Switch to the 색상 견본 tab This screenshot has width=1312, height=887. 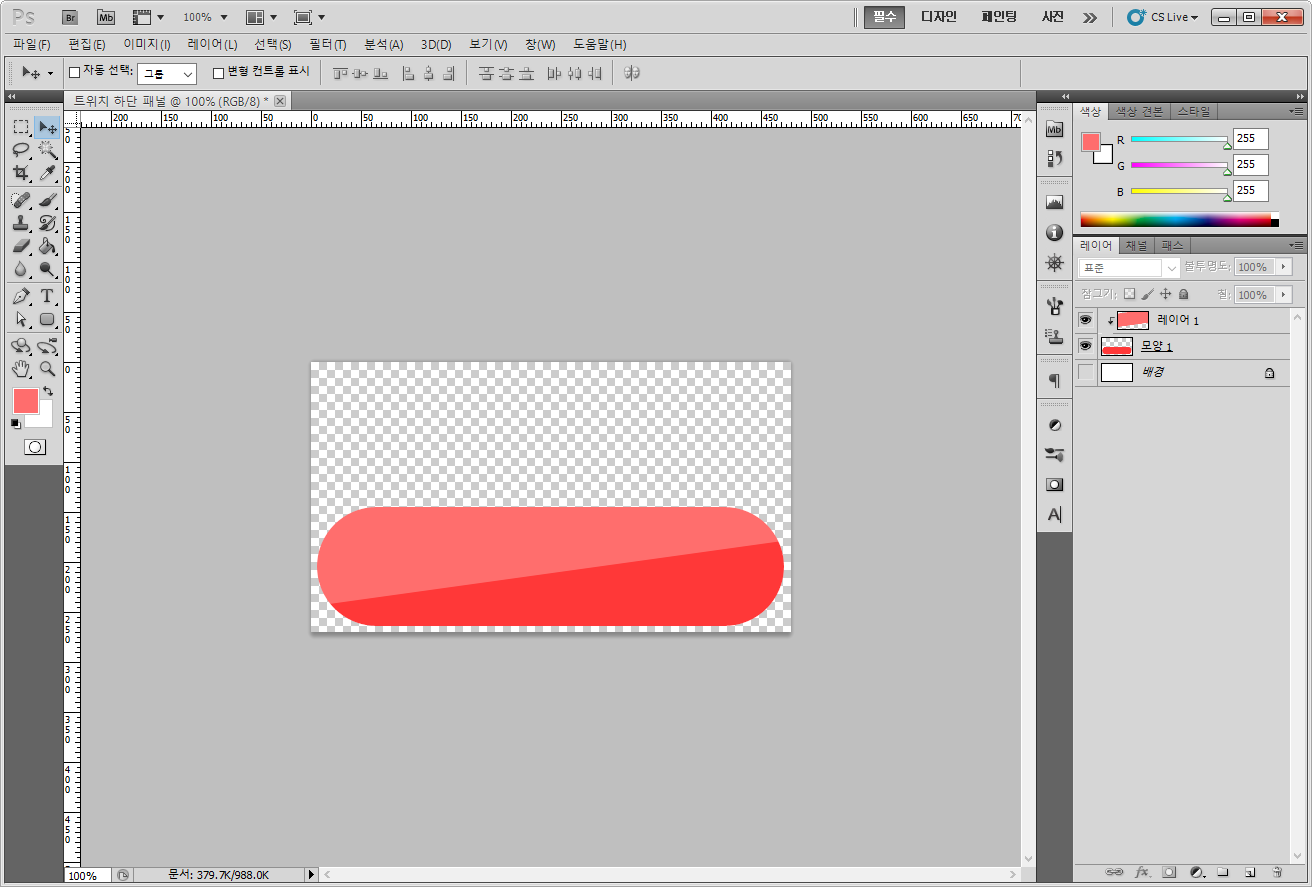coord(1139,111)
